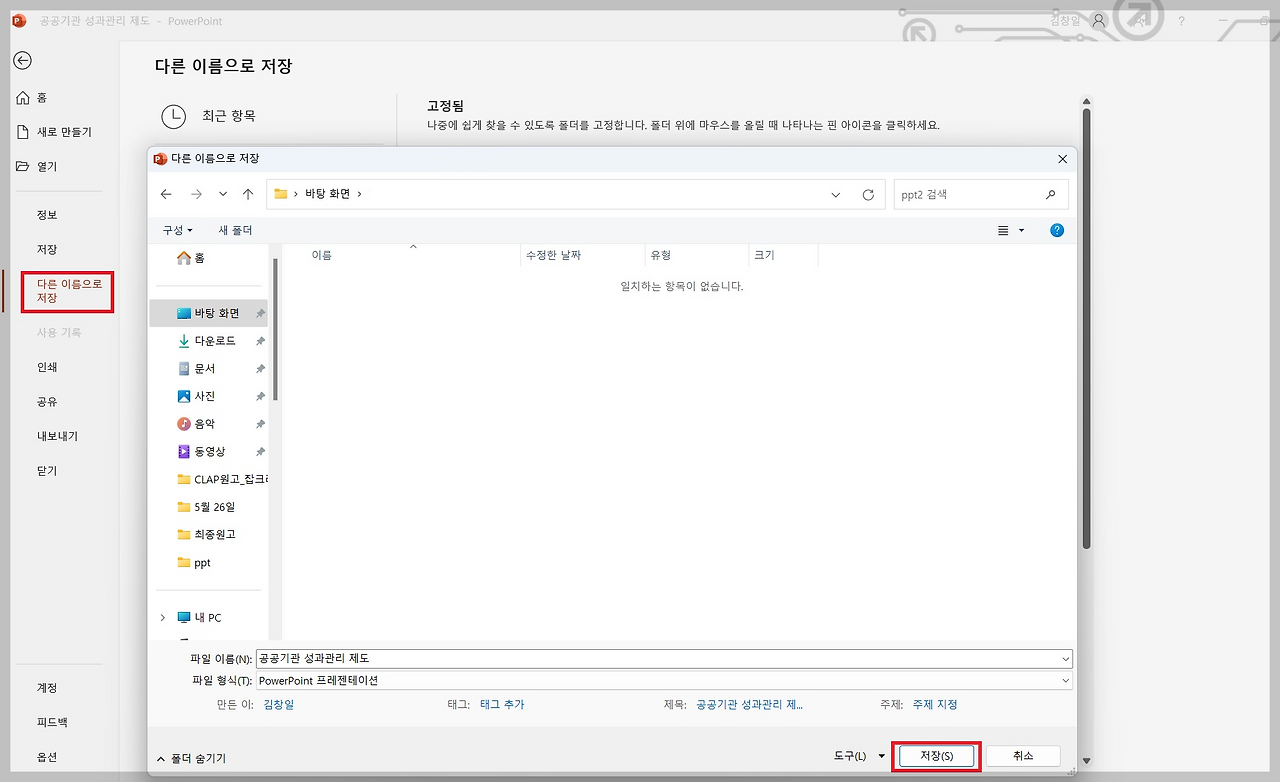
Task: Open PowerPoint 옵션
Action: [x=47, y=757]
